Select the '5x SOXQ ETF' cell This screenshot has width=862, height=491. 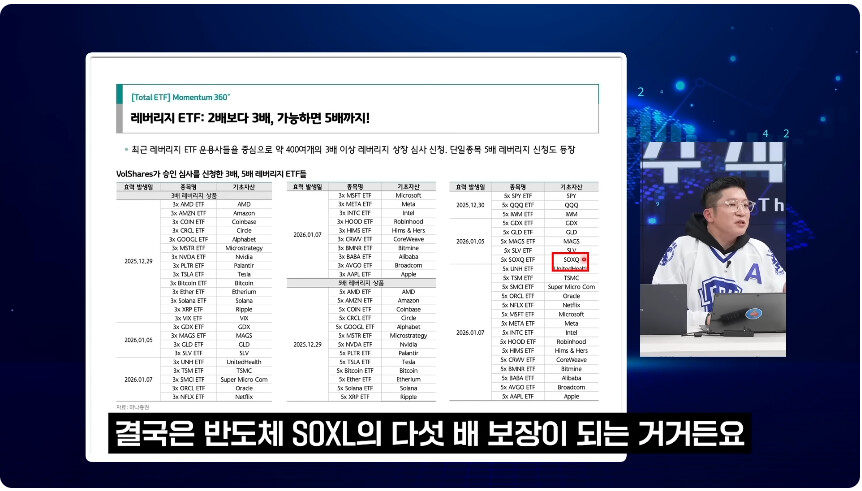(517, 260)
